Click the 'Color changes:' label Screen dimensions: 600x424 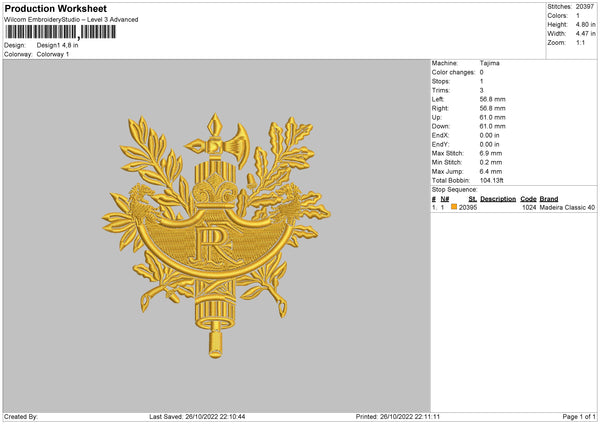[x=453, y=72]
